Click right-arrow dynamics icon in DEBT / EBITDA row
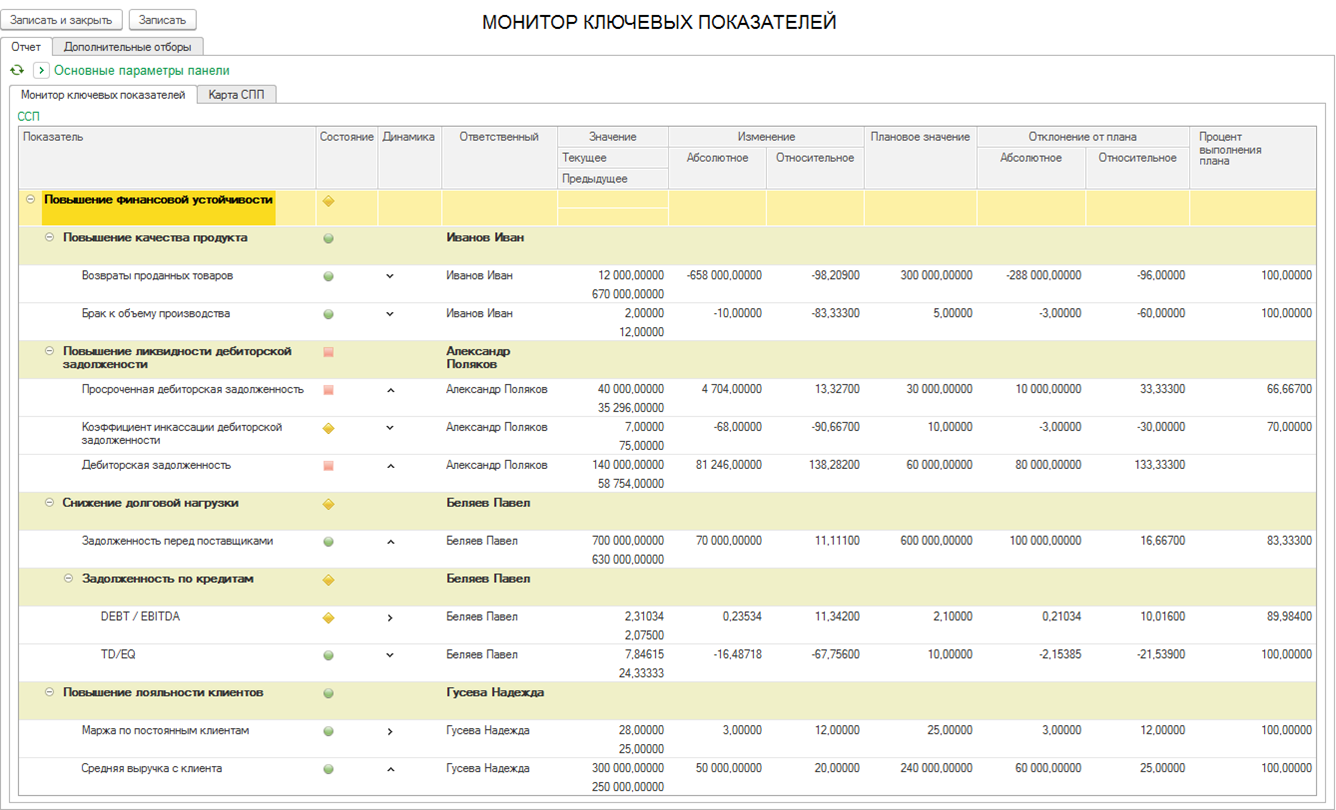 tap(390, 618)
